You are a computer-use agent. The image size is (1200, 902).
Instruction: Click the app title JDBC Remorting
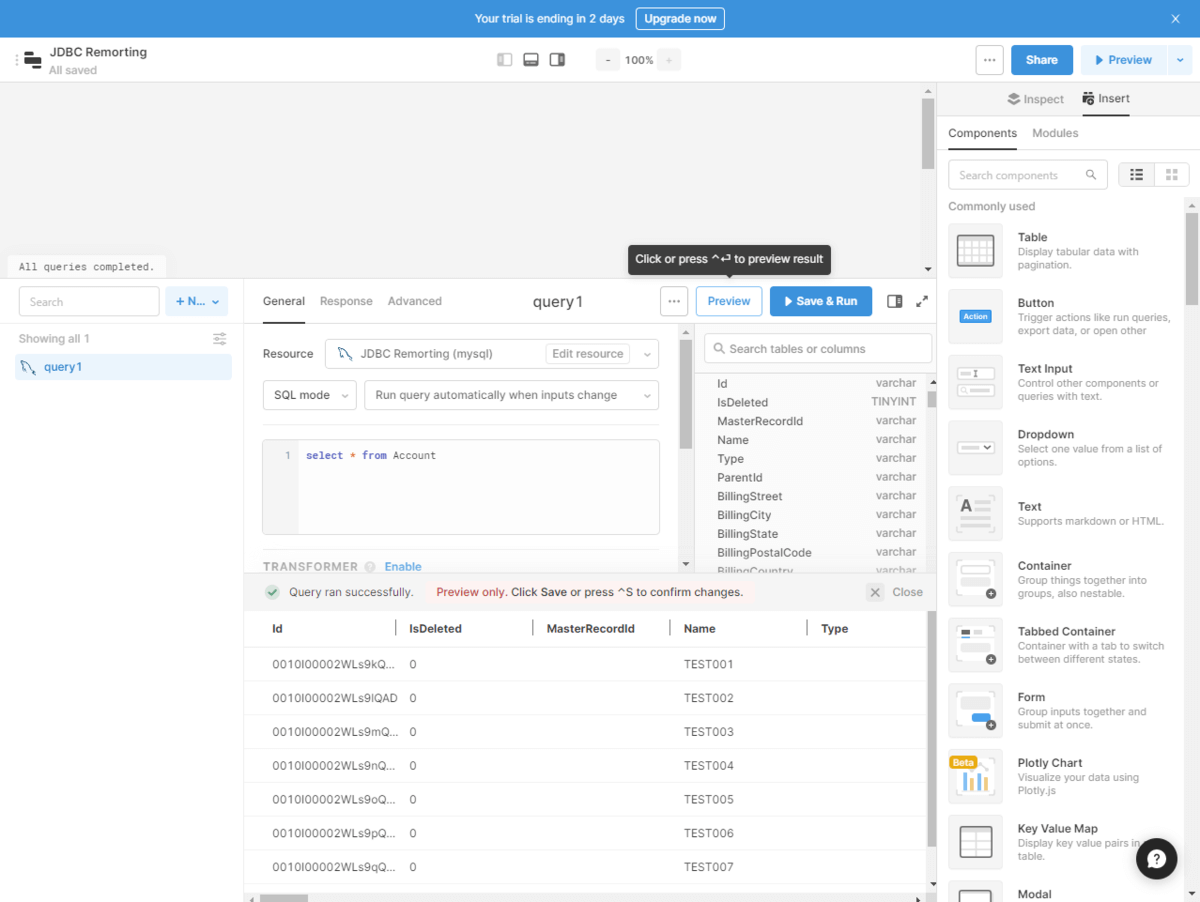click(x=98, y=52)
